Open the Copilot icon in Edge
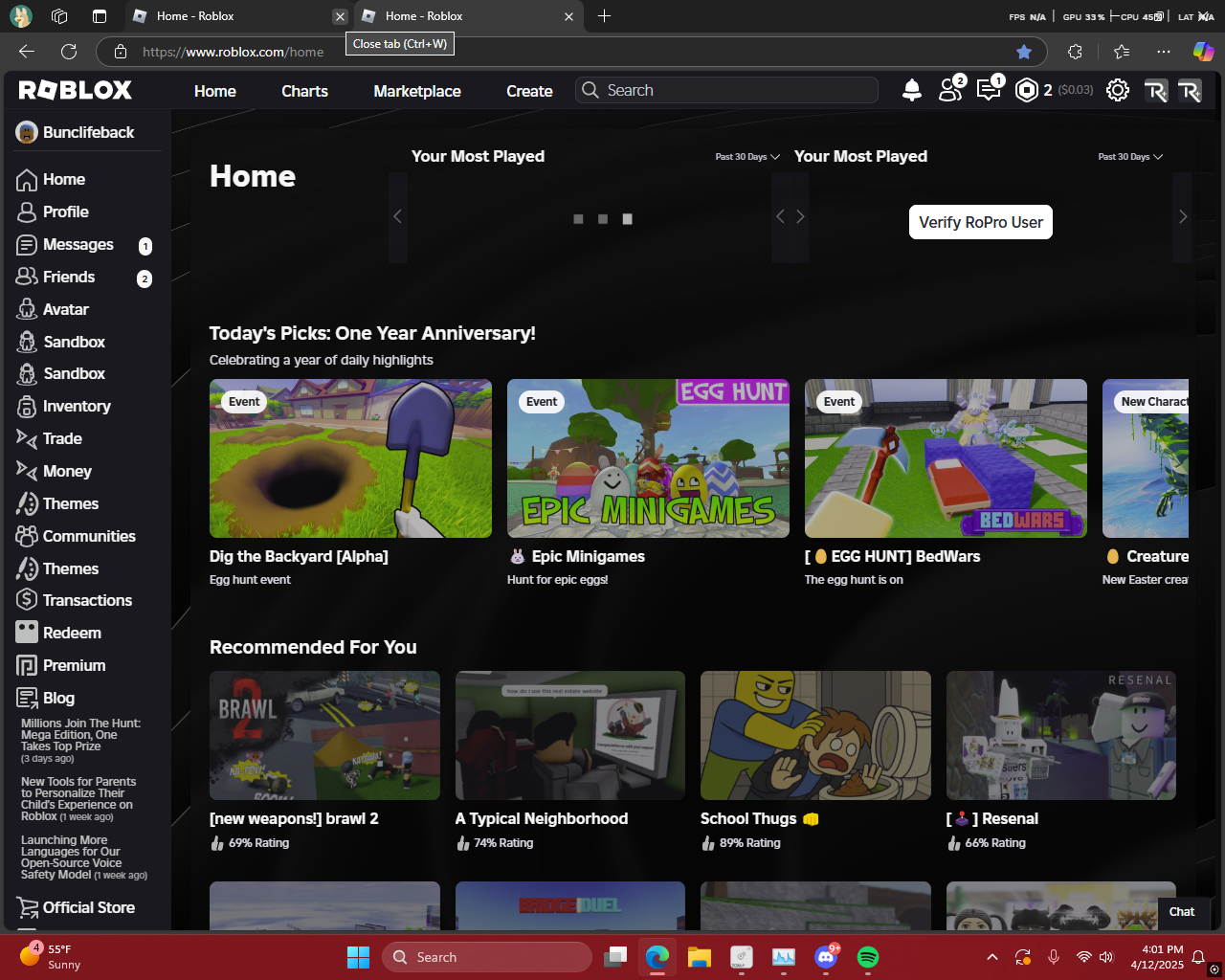Screen dimensions: 1225x980 coord(1203,52)
